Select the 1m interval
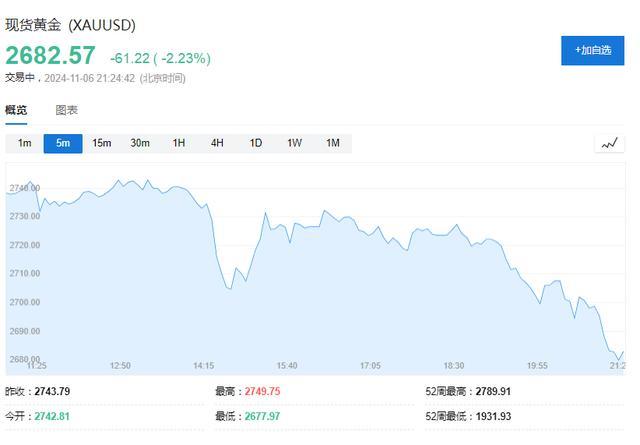Screen dimensions: 640x445 (x=24, y=143)
